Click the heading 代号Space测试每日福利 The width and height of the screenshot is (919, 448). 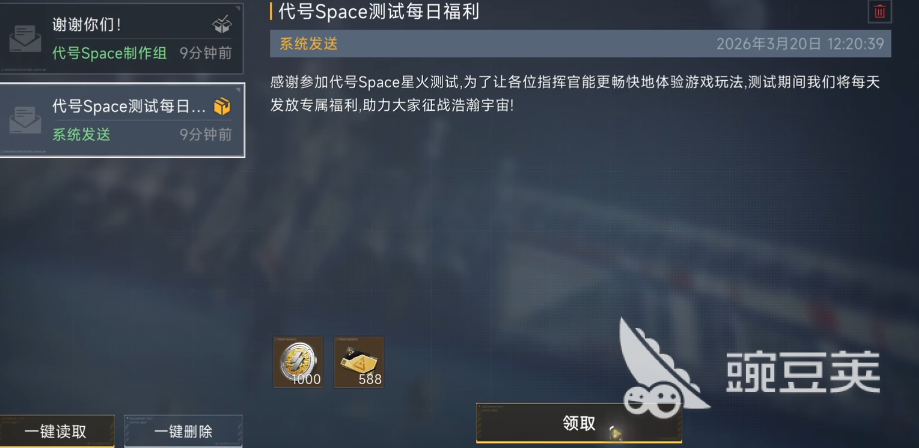[x=379, y=11]
